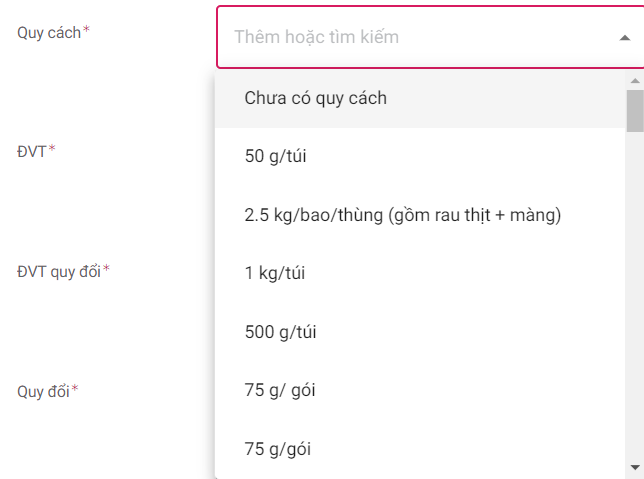This screenshot has width=644, height=479.
Task: Click the 'ĐVT' field label
Action: [x=31, y=151]
